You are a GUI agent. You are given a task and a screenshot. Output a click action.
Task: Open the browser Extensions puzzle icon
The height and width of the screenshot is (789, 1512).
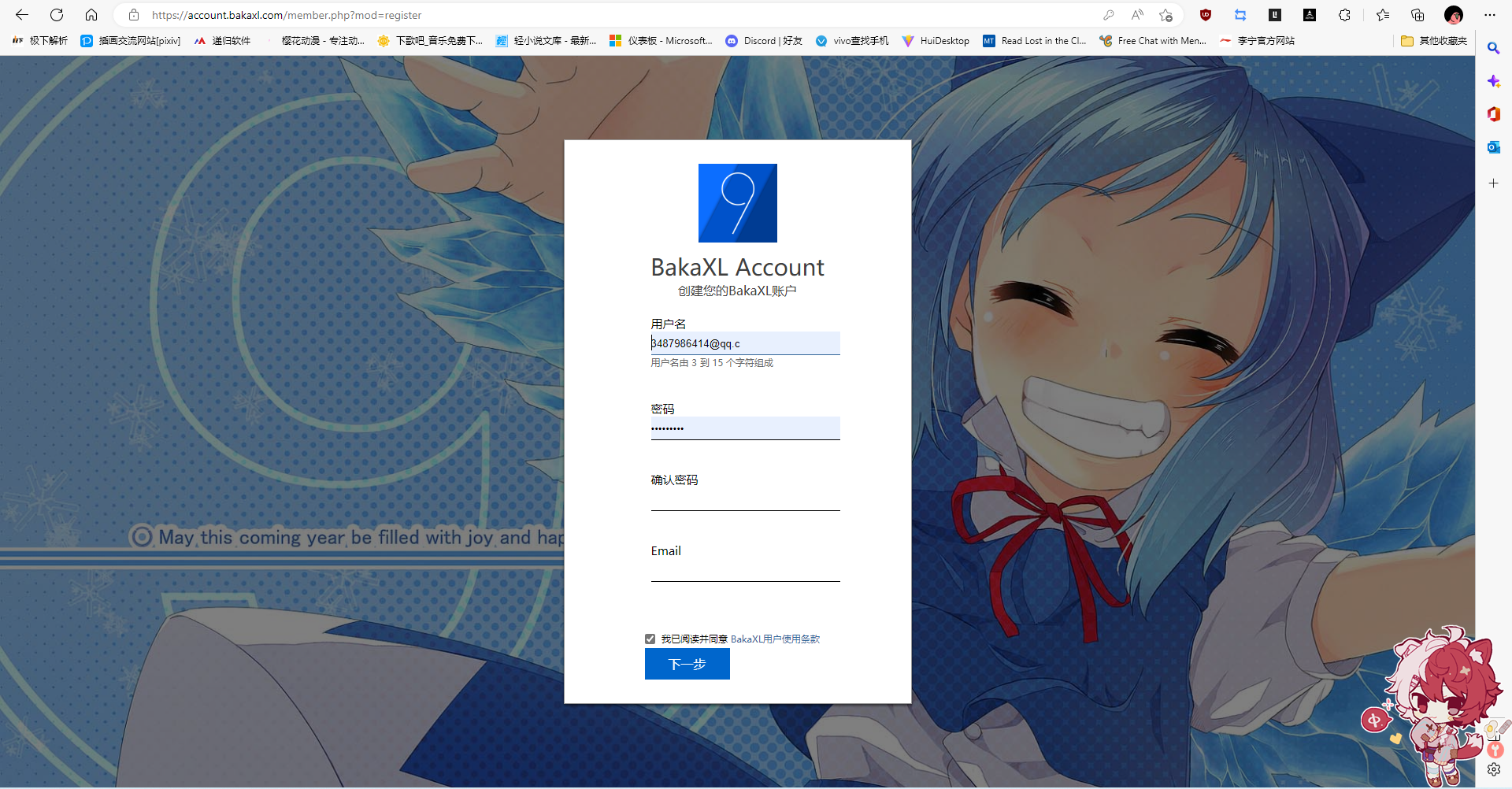(x=1344, y=15)
